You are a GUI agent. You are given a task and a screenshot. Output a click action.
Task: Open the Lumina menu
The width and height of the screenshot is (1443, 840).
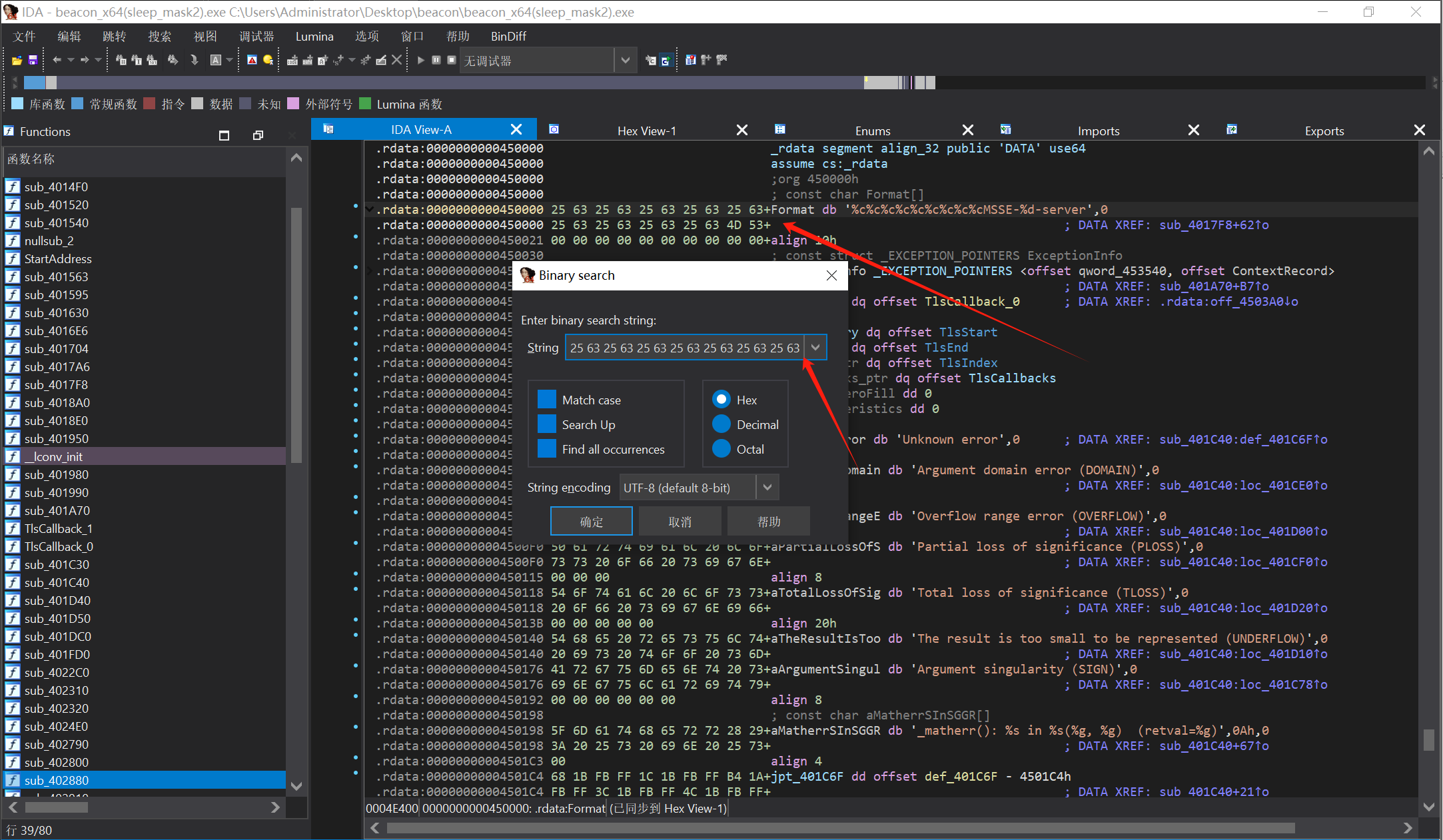[314, 37]
